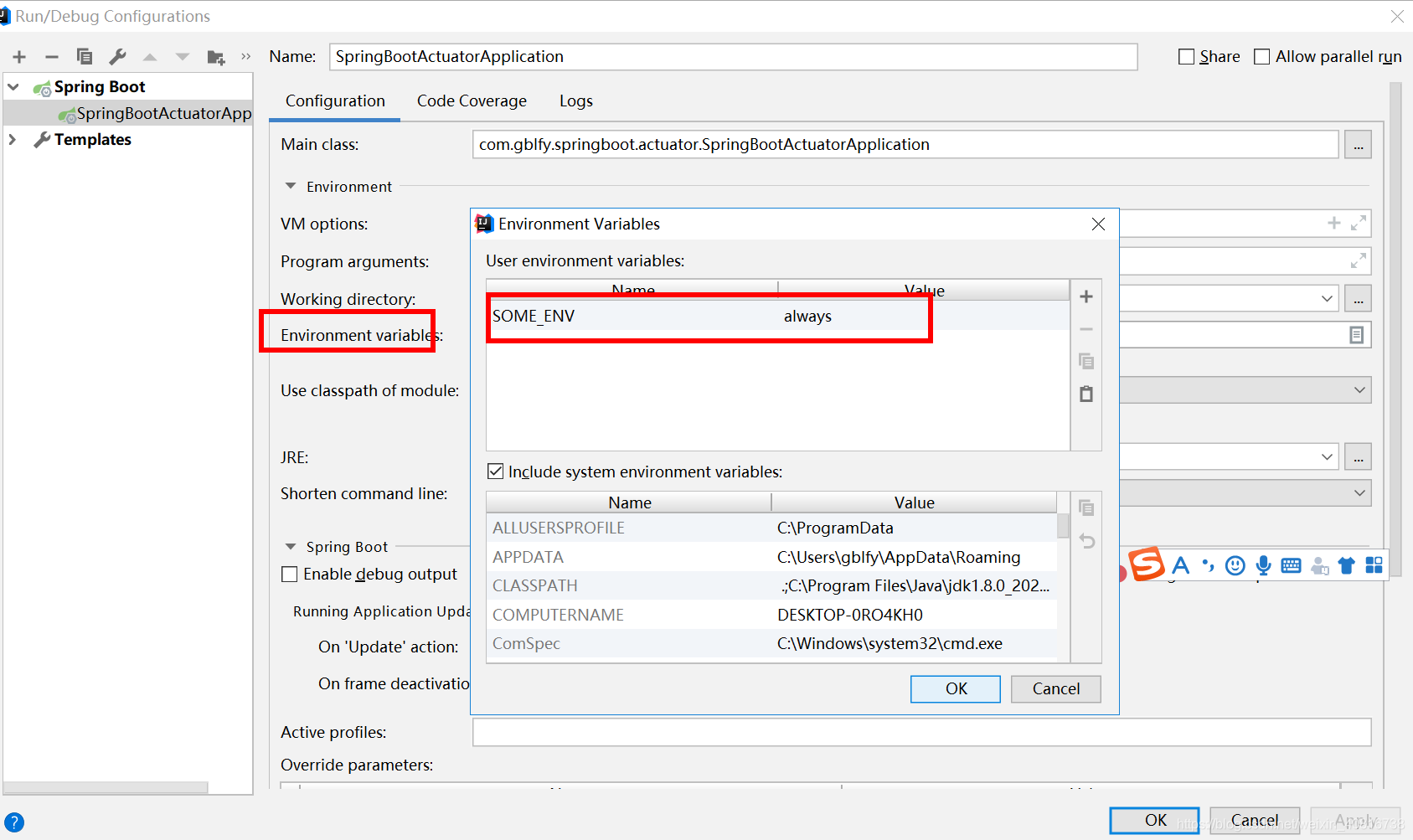Uncheck Include system environment variables
This screenshot has width=1413, height=840.
[x=495, y=472]
